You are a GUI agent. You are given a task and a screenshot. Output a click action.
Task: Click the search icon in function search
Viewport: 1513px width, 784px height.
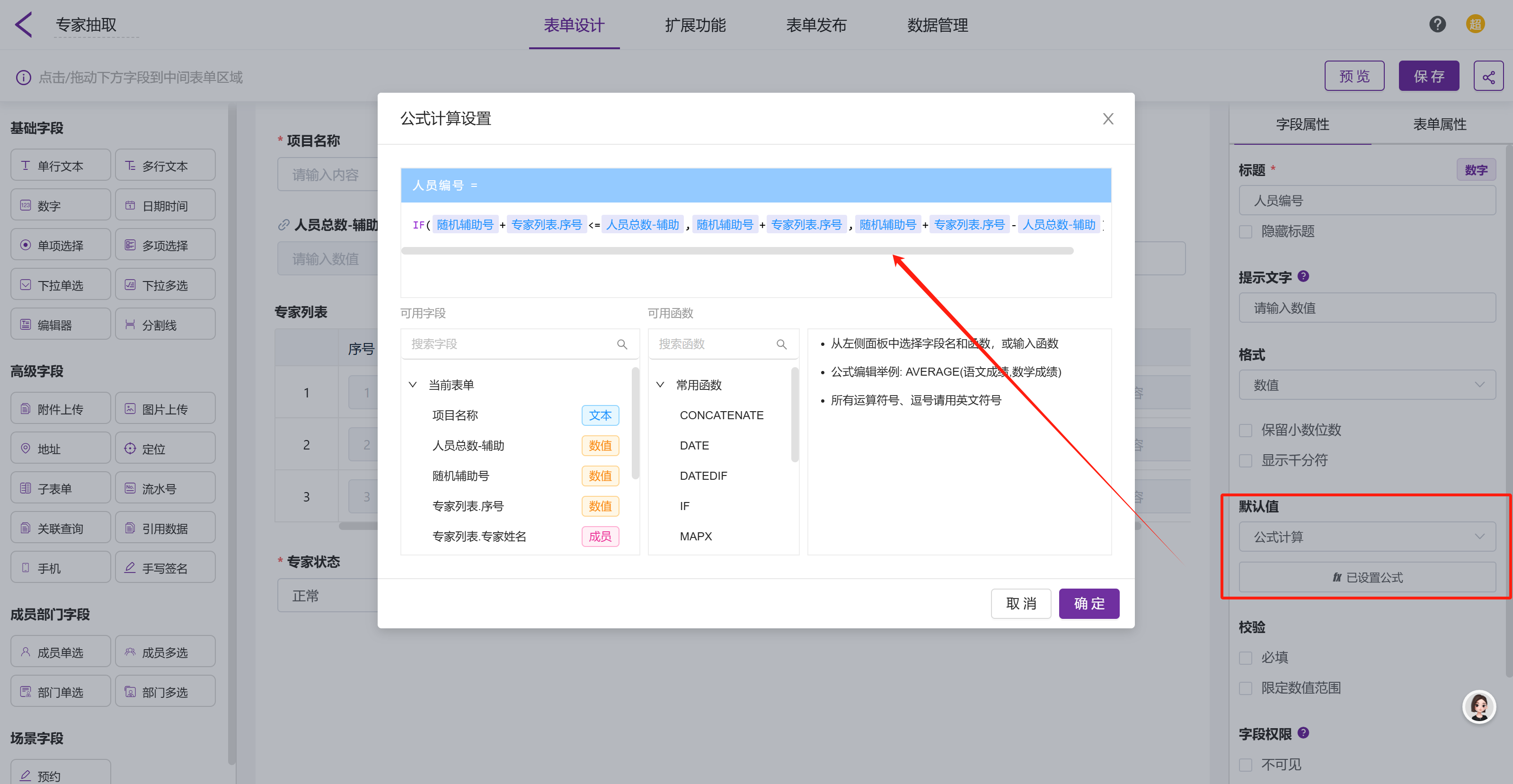[x=781, y=345]
